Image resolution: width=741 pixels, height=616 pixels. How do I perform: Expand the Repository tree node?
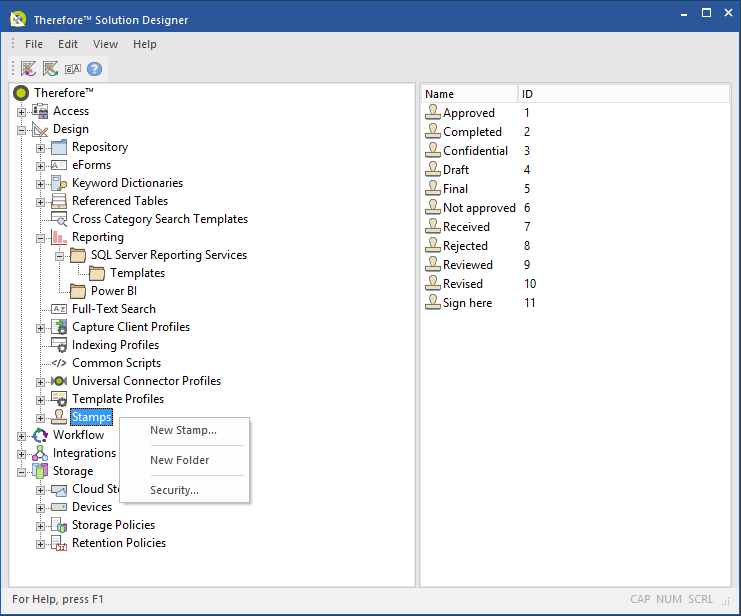(x=41, y=147)
